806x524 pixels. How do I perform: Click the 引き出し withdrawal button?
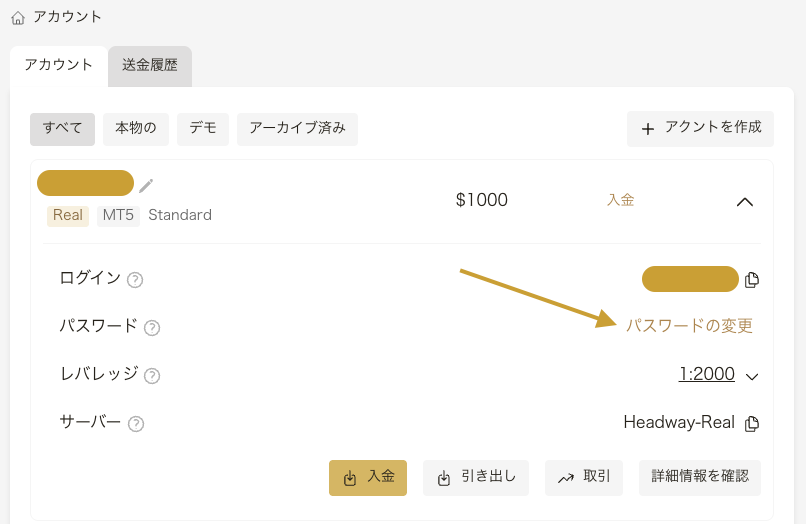click(477, 478)
